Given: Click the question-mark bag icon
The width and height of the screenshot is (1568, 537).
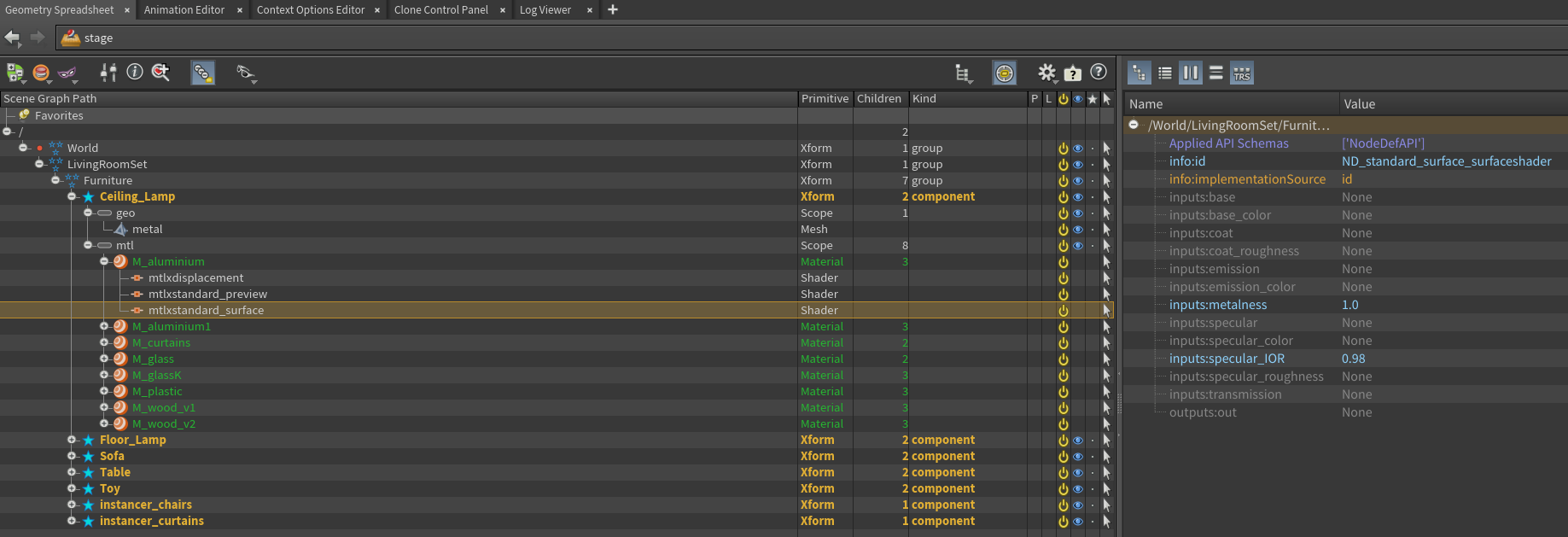Looking at the screenshot, I should [1073, 73].
